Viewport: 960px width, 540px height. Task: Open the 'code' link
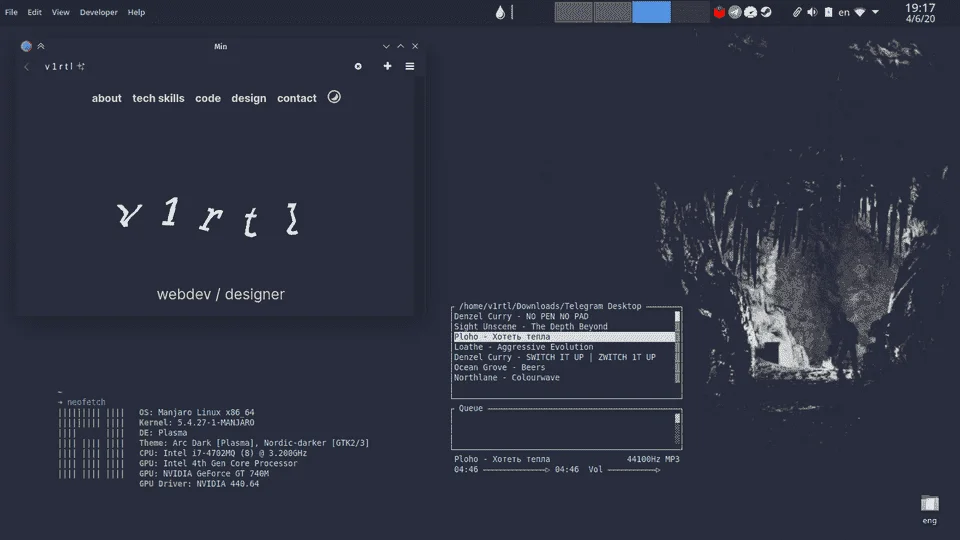coord(208,98)
